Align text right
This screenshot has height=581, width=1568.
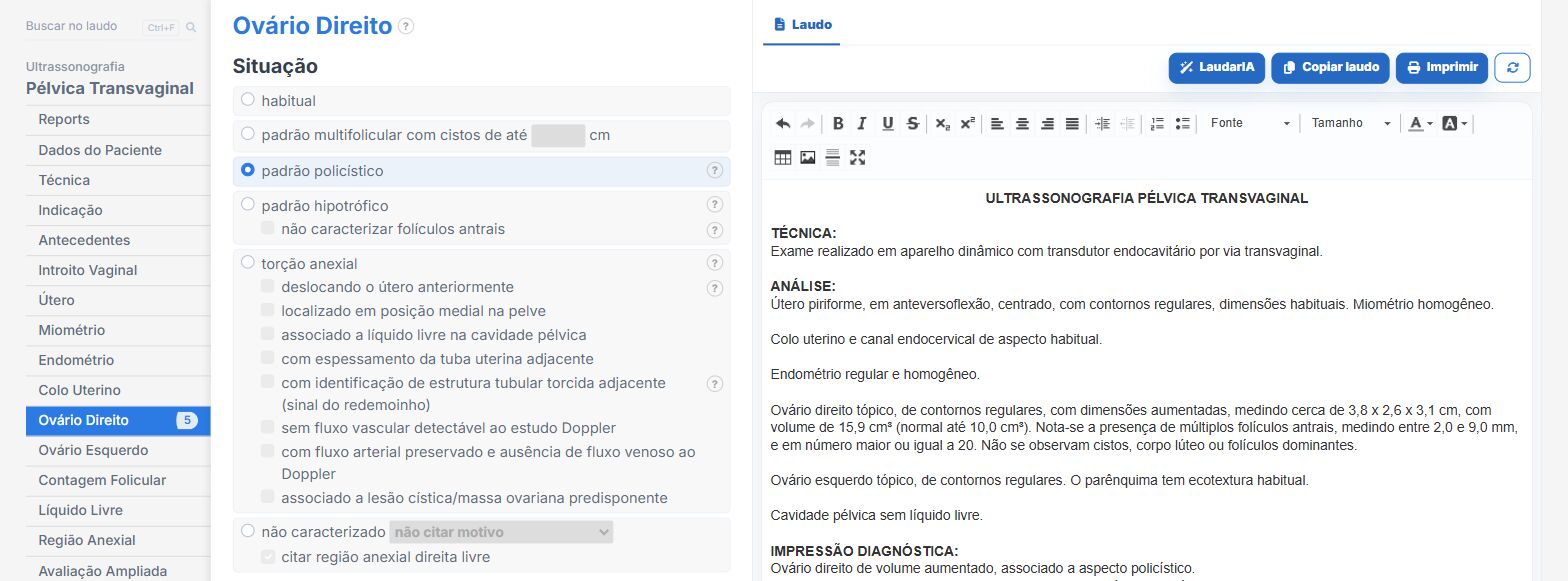point(1047,123)
